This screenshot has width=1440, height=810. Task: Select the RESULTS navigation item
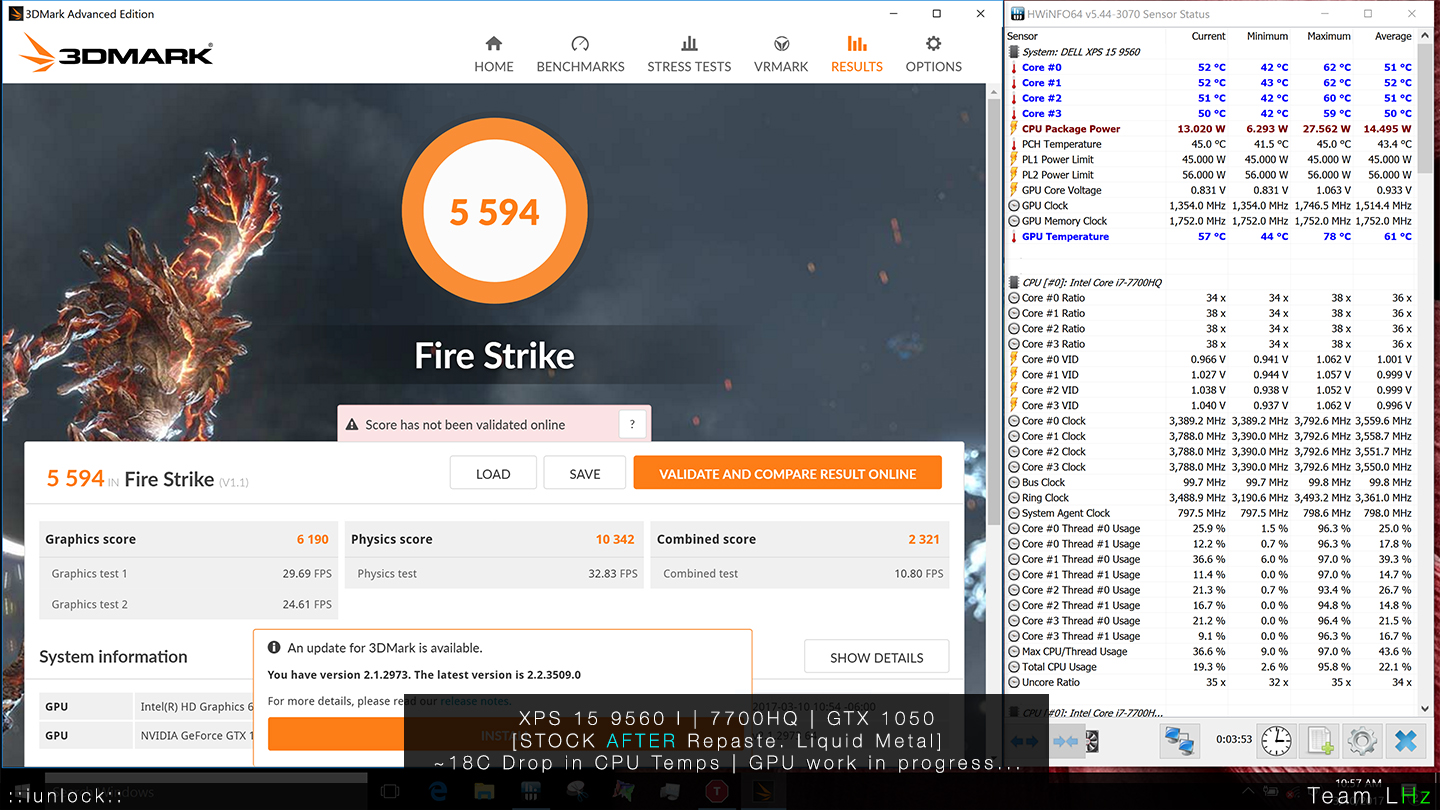tap(857, 54)
